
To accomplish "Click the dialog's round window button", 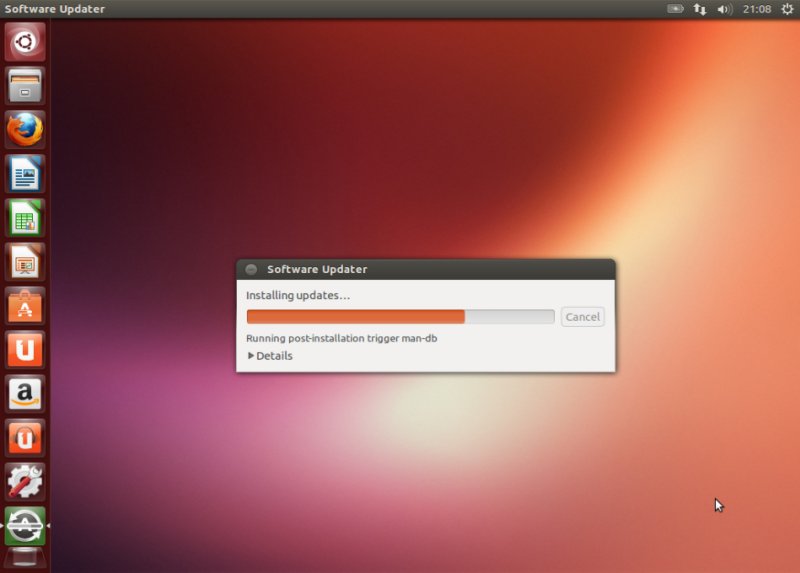I will pos(251,269).
